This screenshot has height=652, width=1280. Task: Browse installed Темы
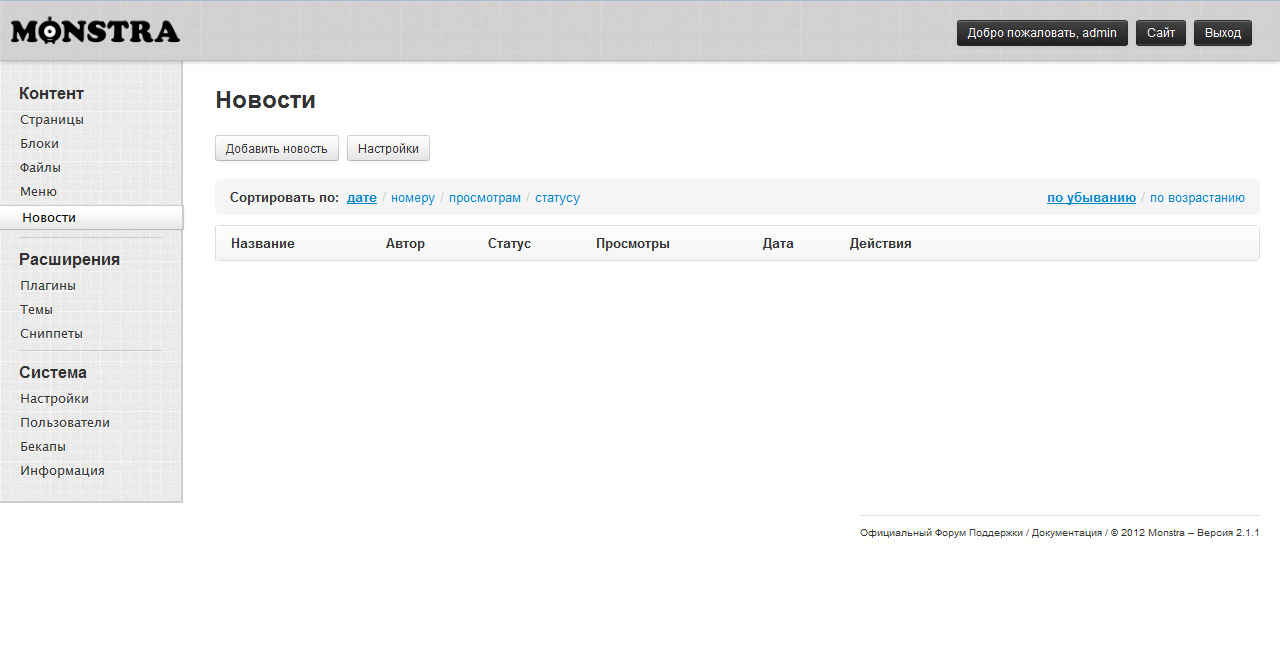pyautogui.click(x=36, y=309)
